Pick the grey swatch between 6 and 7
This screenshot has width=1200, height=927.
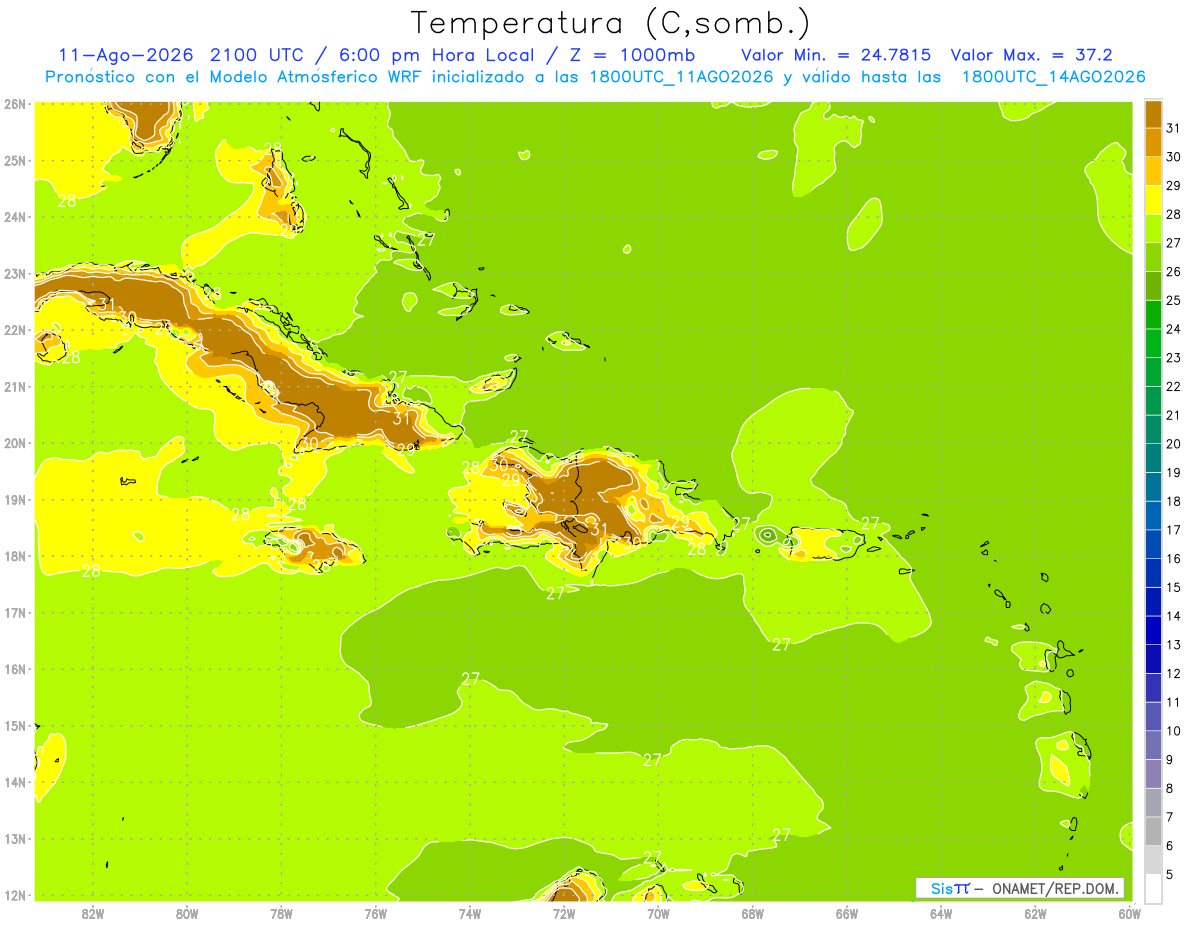coord(1153,831)
